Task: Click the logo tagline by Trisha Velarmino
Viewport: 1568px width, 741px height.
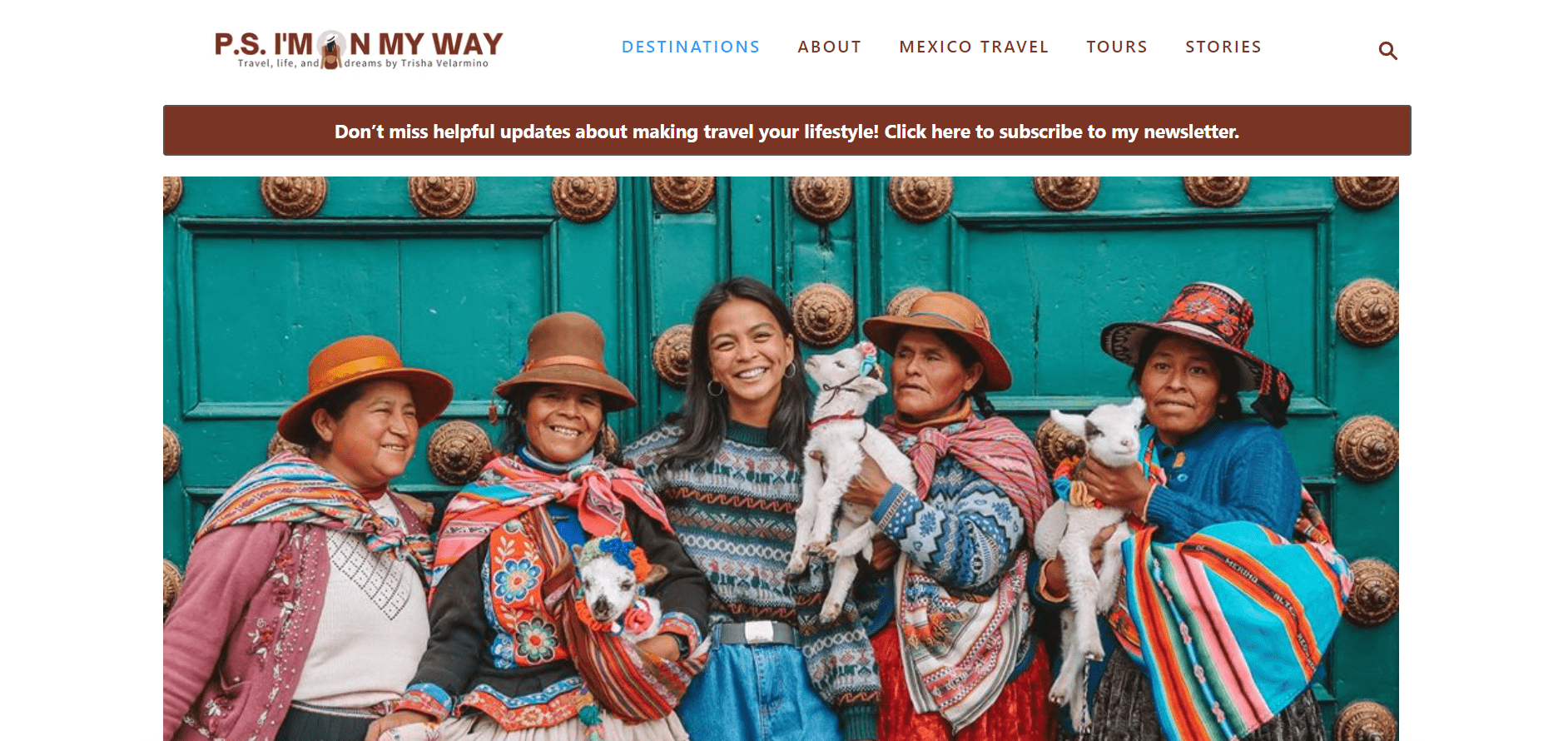Action: (x=363, y=63)
